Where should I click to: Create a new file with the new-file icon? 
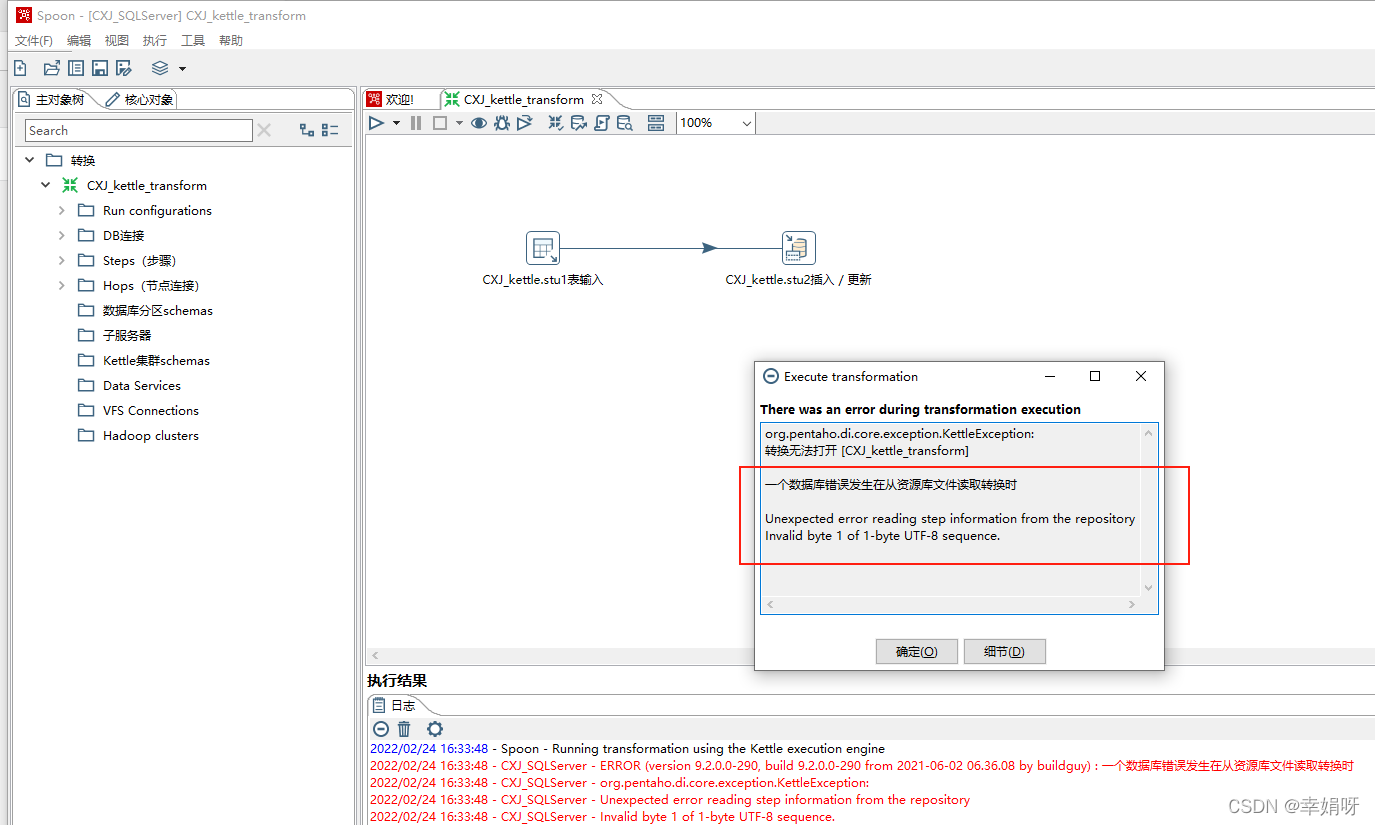20,67
